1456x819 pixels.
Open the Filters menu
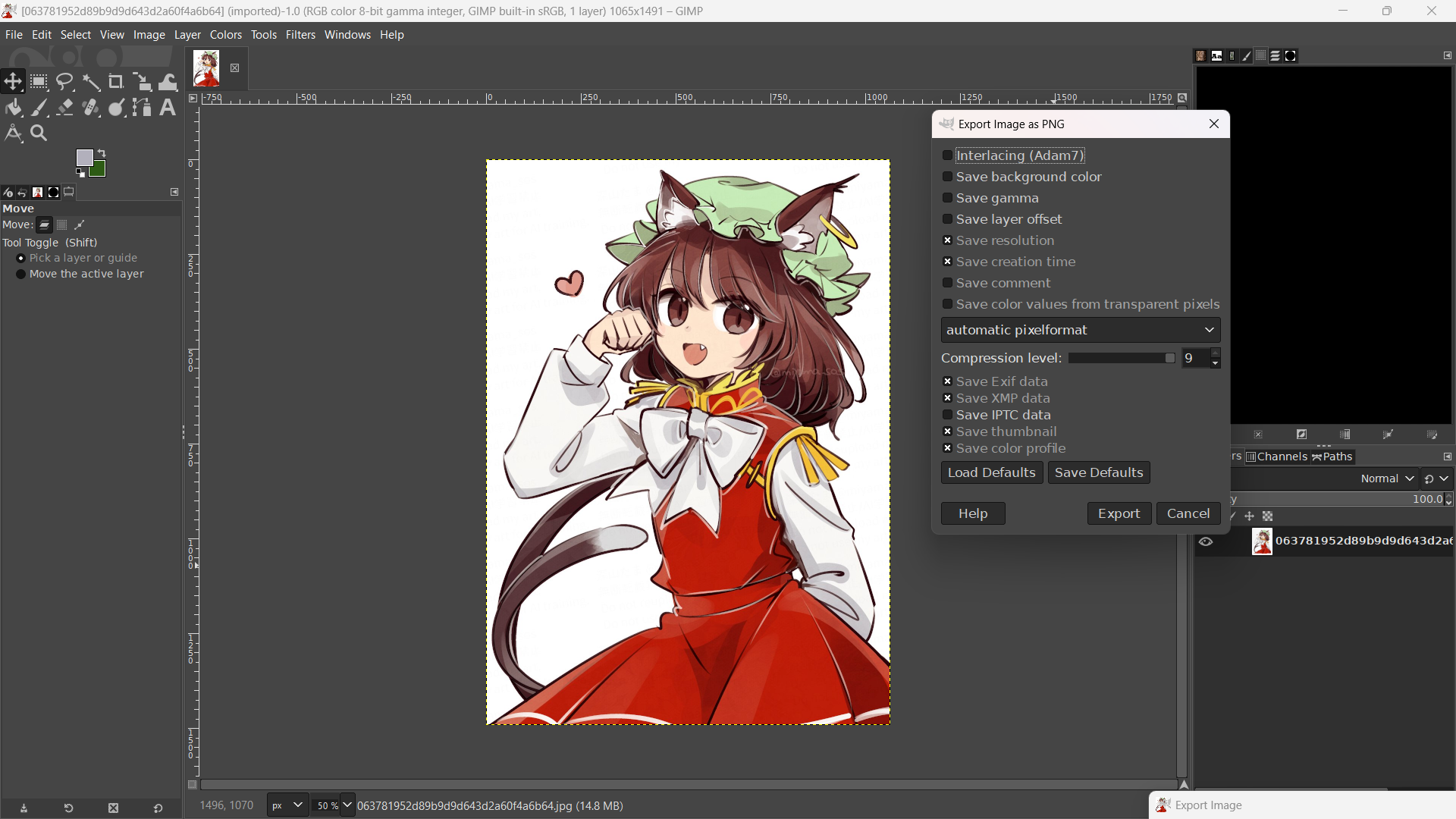tap(300, 35)
